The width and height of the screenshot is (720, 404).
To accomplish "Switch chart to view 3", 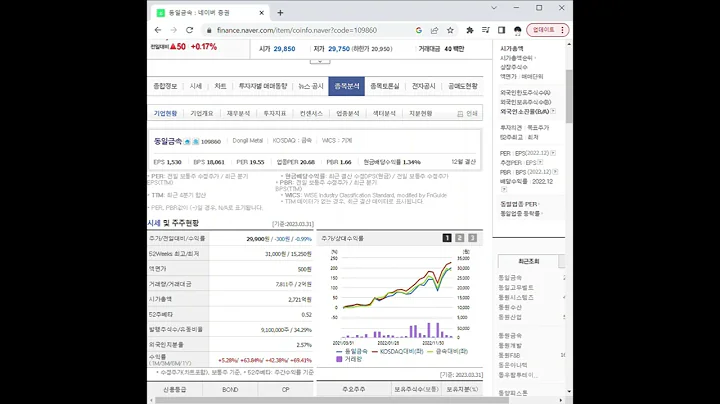I will (x=472, y=238).
